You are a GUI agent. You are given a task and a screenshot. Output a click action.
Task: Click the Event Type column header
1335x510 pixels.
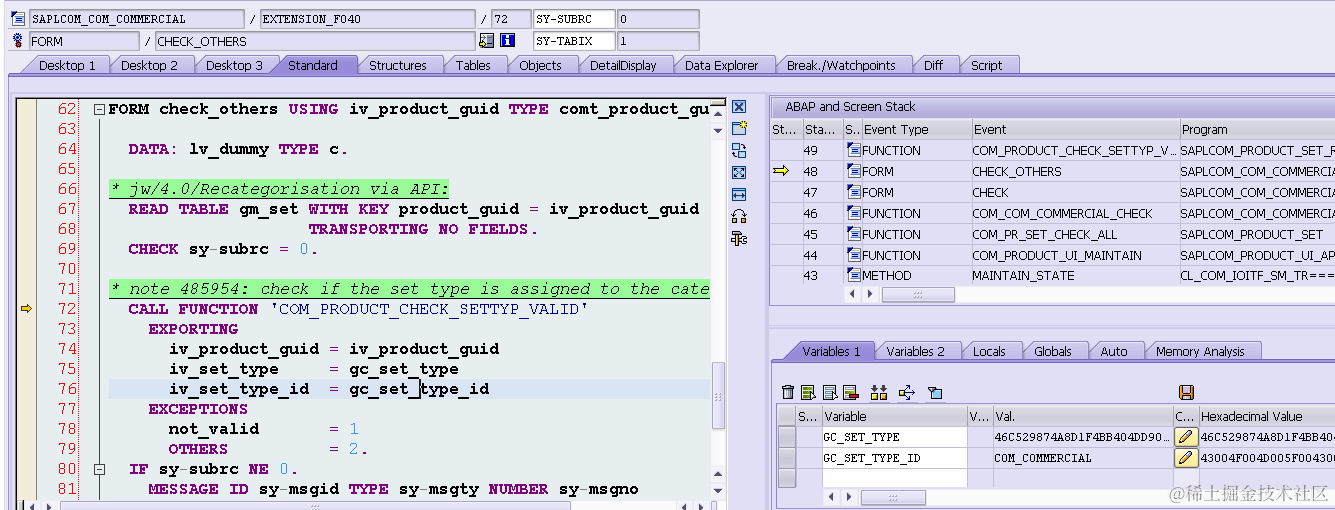[x=916, y=129]
